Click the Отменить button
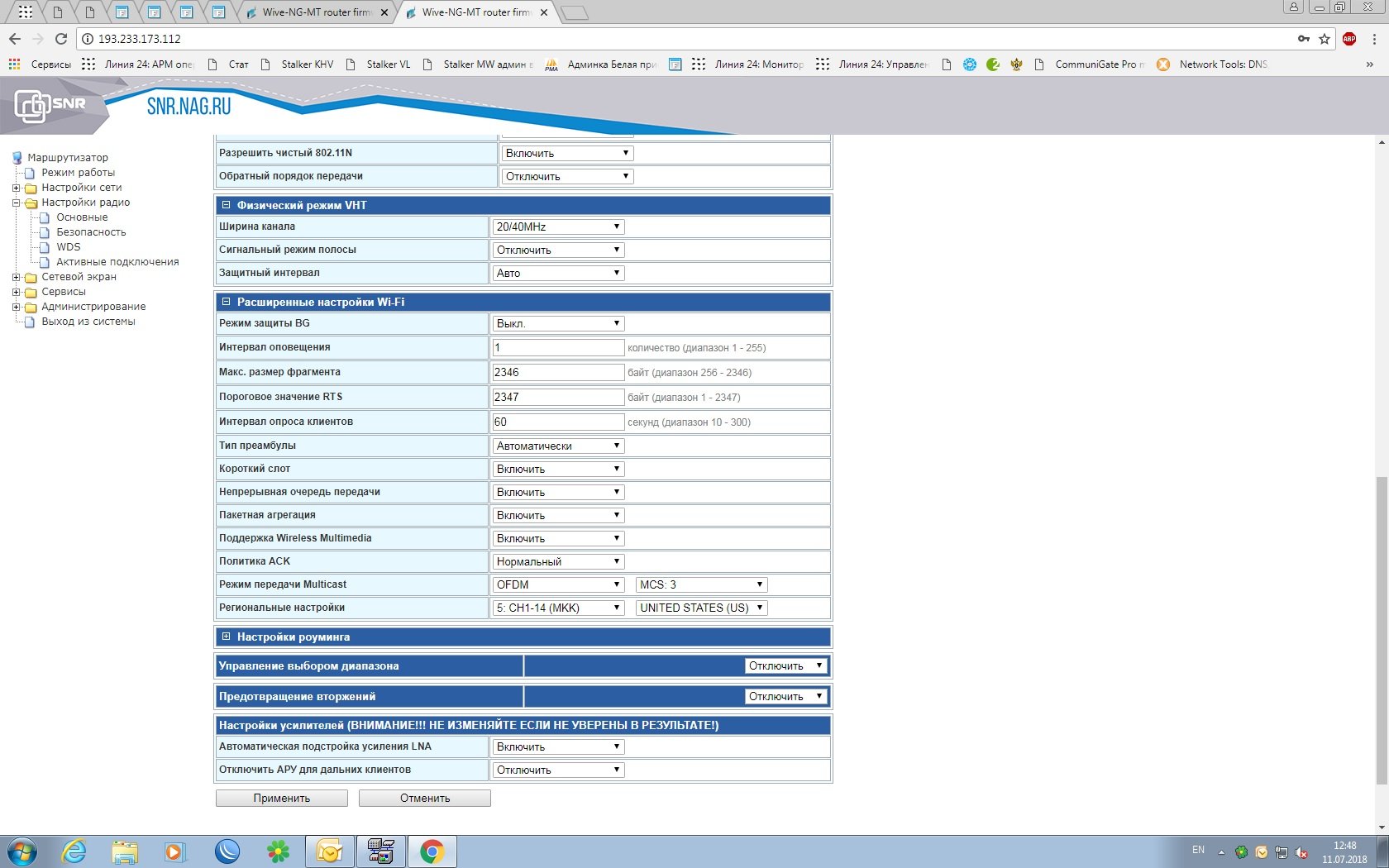Image resolution: width=1389 pixels, height=868 pixels. (425, 798)
